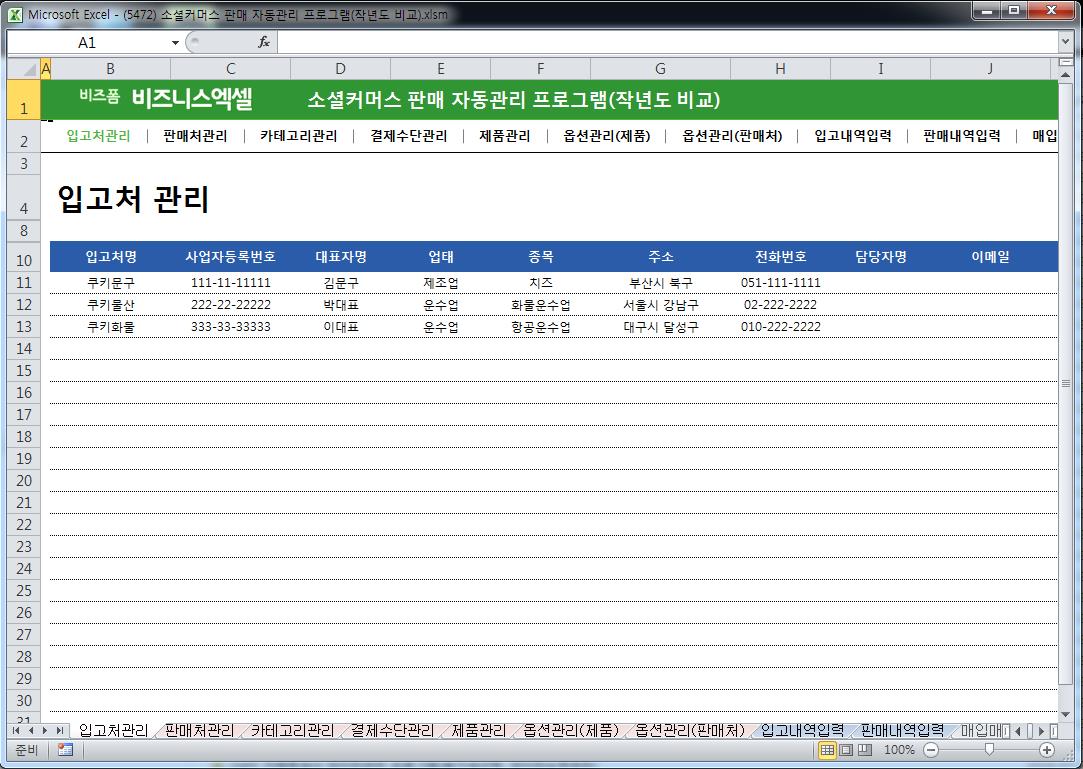Image resolution: width=1083 pixels, height=769 pixels.
Task: Click the formula bar input area
Action: click(x=667, y=42)
